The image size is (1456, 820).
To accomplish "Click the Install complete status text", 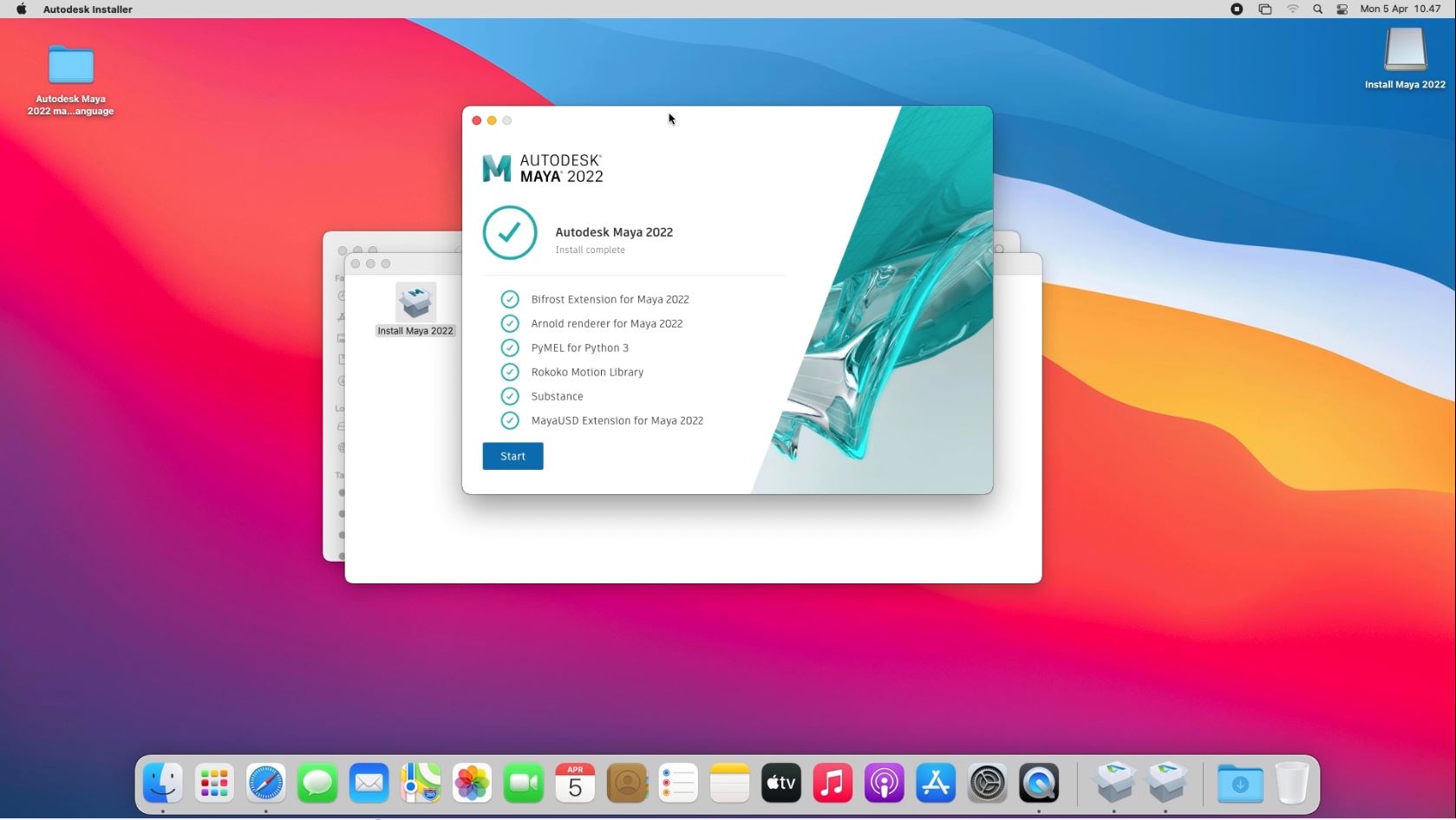I will tap(590, 250).
